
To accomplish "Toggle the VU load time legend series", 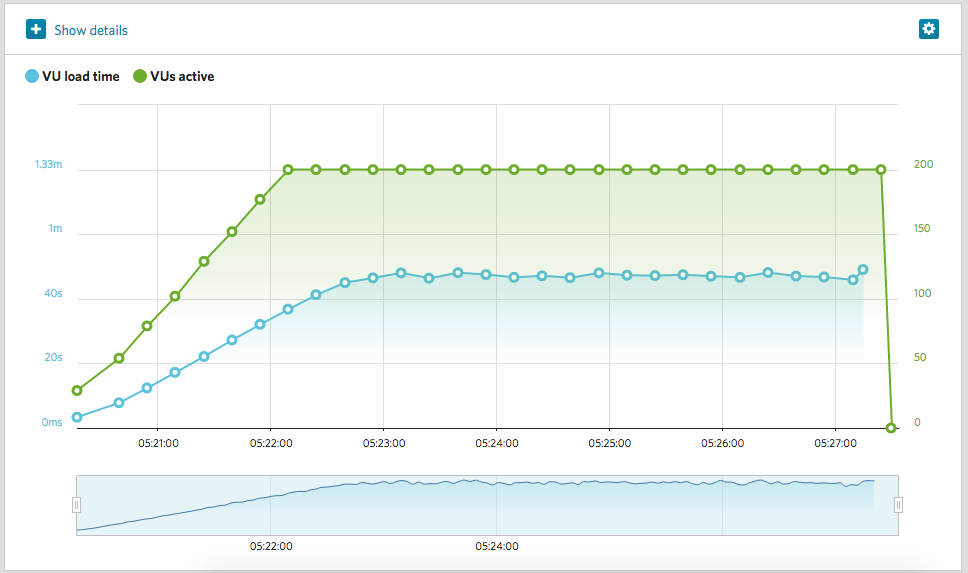I will (72, 77).
